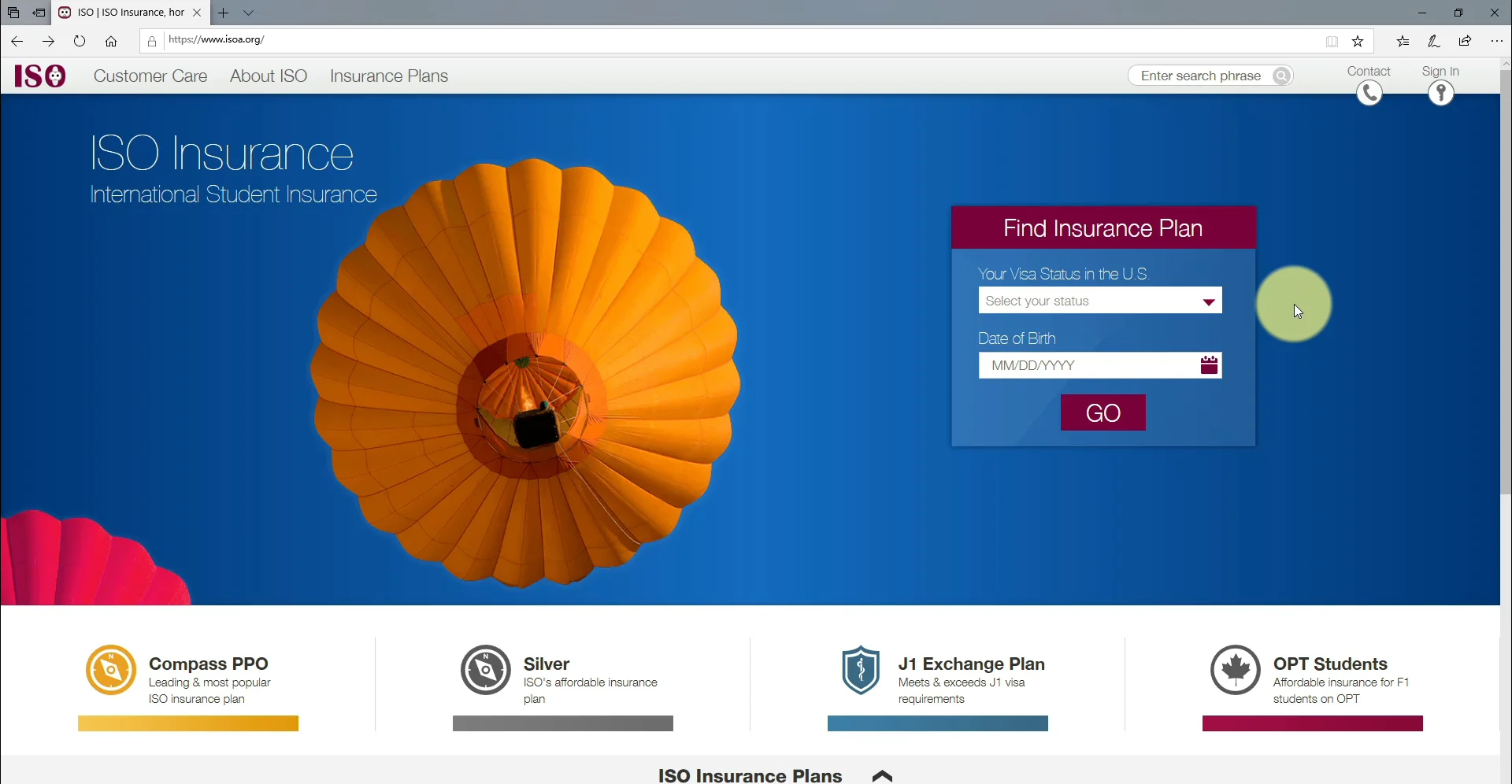1512x784 pixels.
Task: Collapse the ISO Insurance Plans chevron
Action: click(882, 776)
